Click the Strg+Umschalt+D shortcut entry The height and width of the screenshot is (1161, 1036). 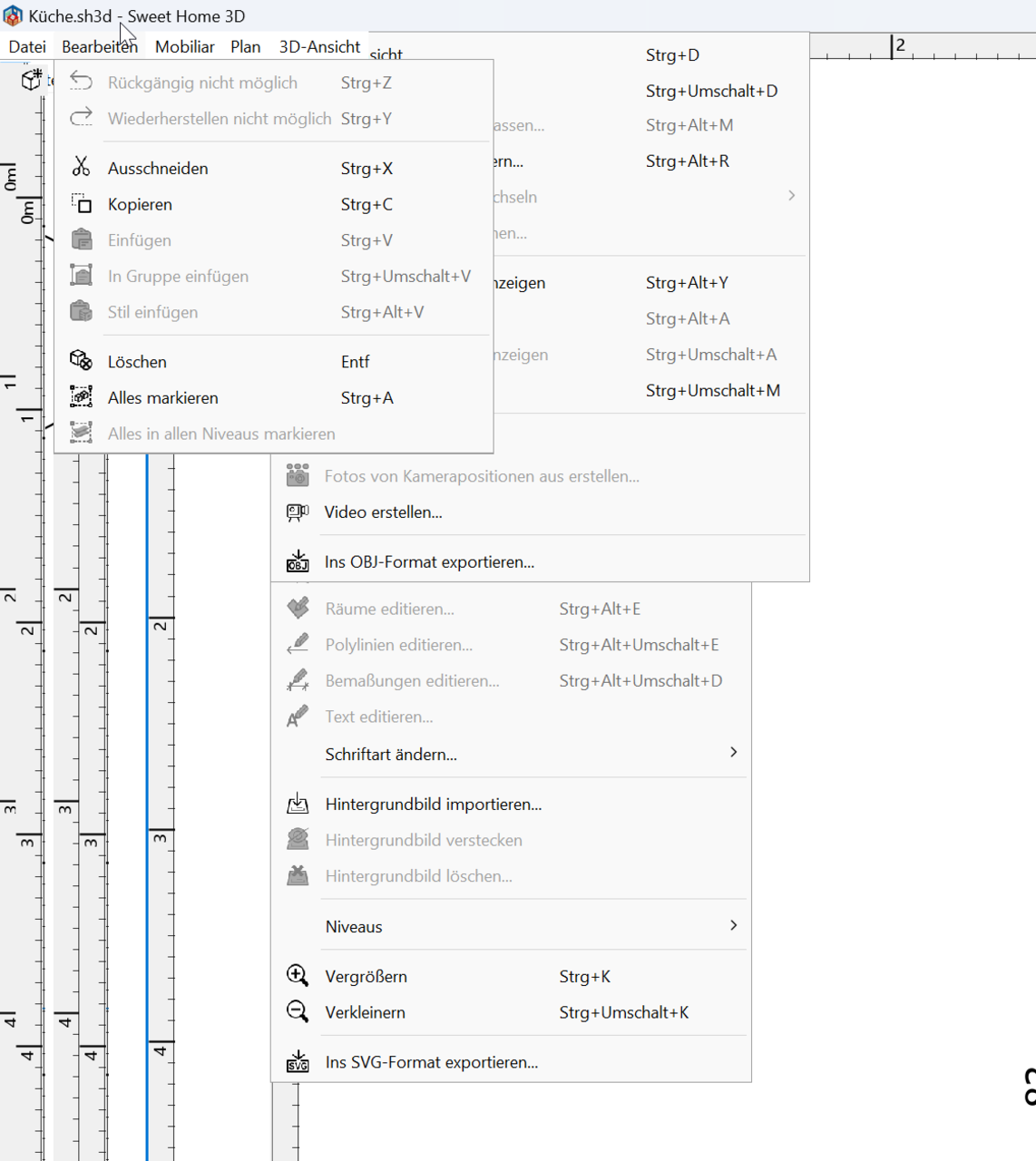(x=711, y=91)
